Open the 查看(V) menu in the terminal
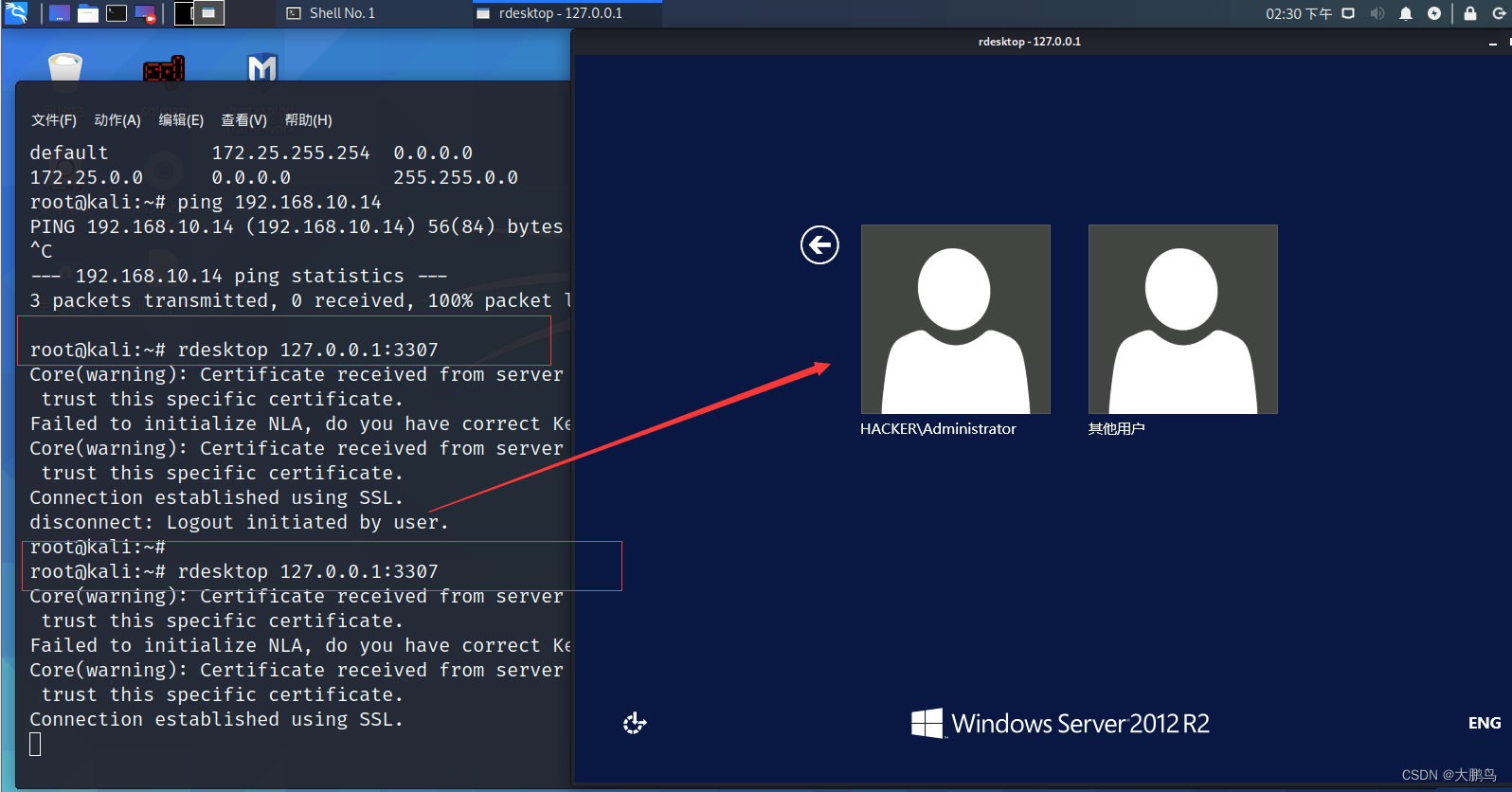This screenshot has width=1512, height=792. [x=244, y=120]
